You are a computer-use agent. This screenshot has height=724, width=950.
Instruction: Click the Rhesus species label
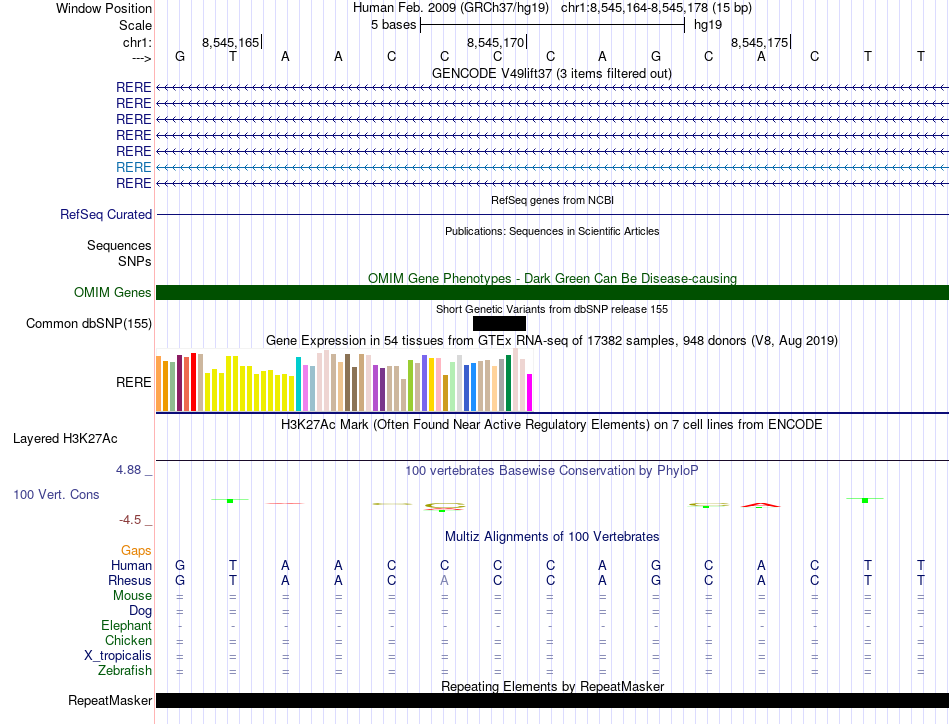(130, 580)
